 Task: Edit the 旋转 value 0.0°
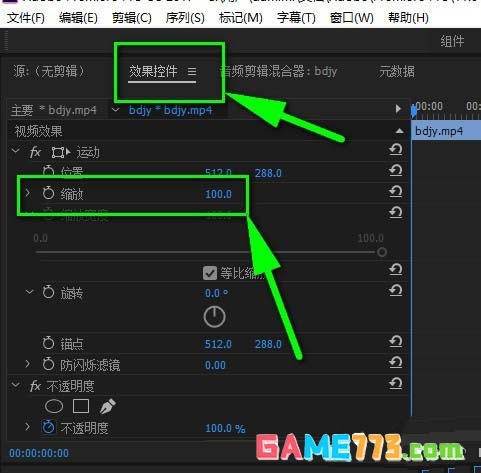tap(216, 293)
